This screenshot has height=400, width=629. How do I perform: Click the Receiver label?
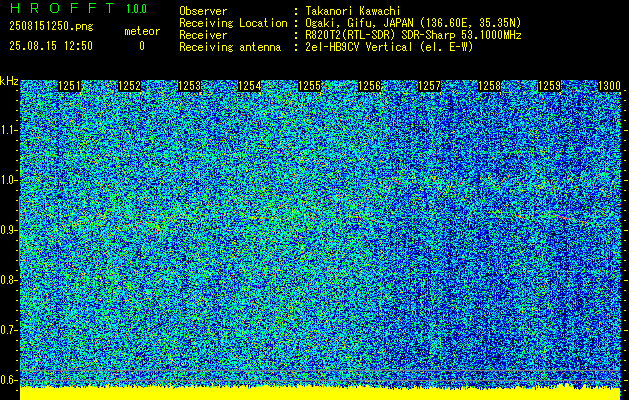[203, 35]
